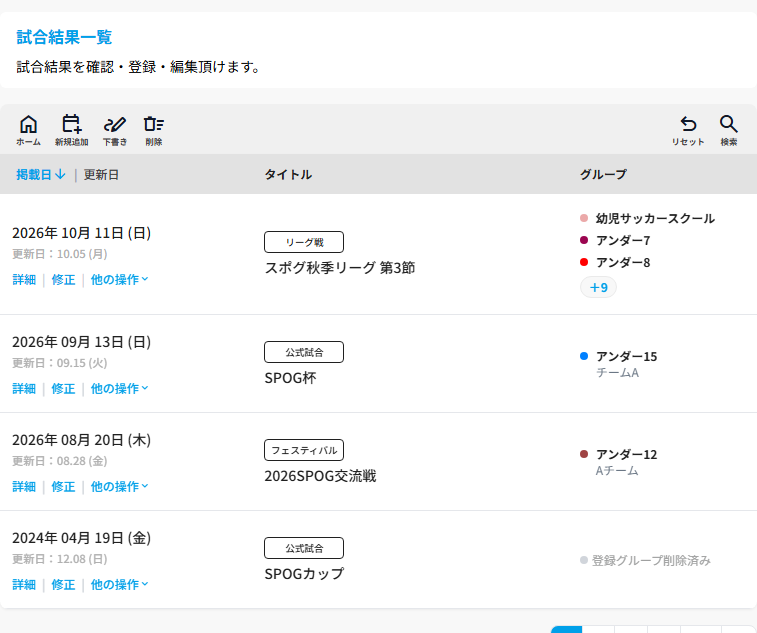
Task: Select the title SPOGカップ
Action: point(305,574)
